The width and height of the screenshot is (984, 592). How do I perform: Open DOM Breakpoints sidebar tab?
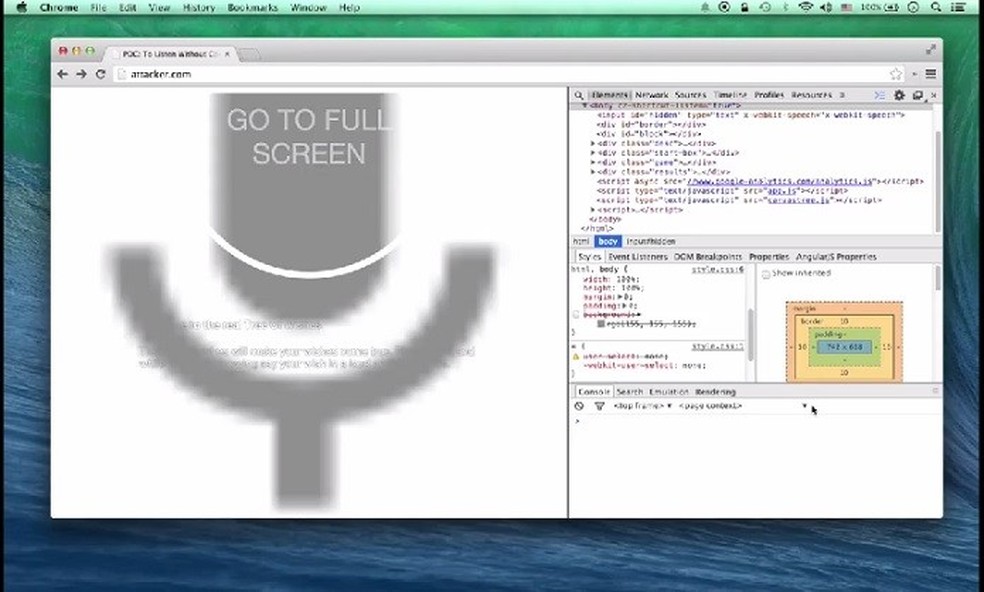pos(708,257)
